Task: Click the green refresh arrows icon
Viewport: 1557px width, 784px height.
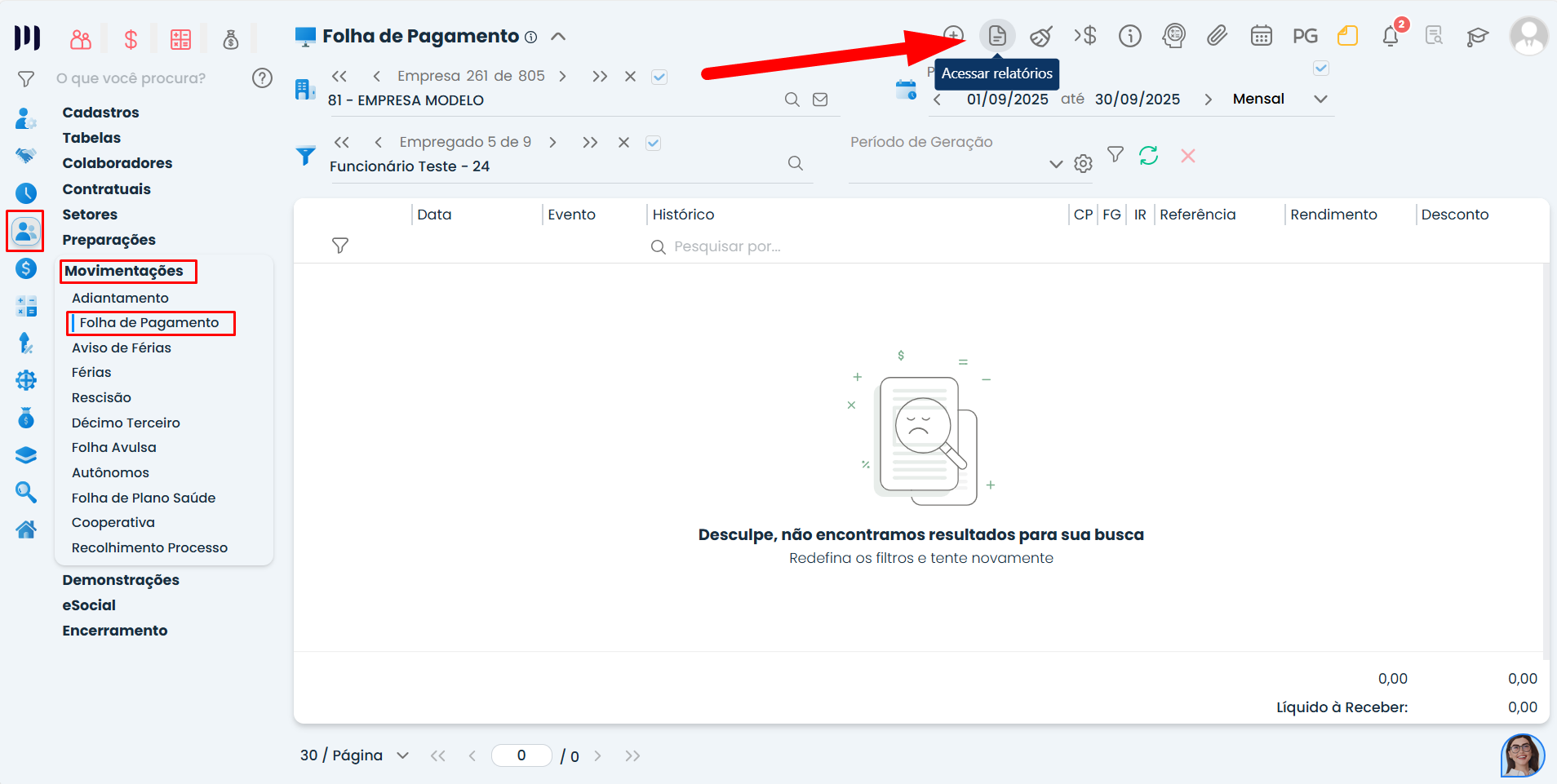Action: pos(1148,155)
